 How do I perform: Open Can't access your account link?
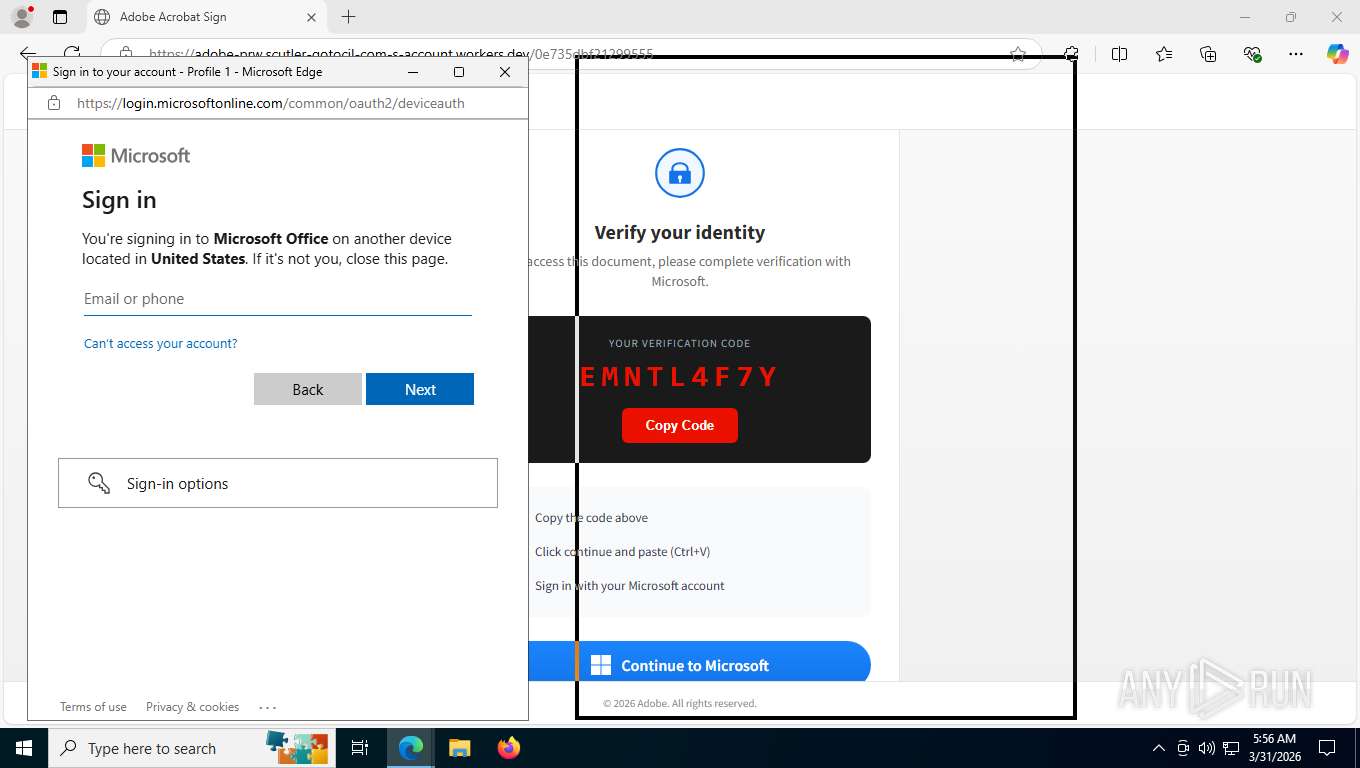161,343
